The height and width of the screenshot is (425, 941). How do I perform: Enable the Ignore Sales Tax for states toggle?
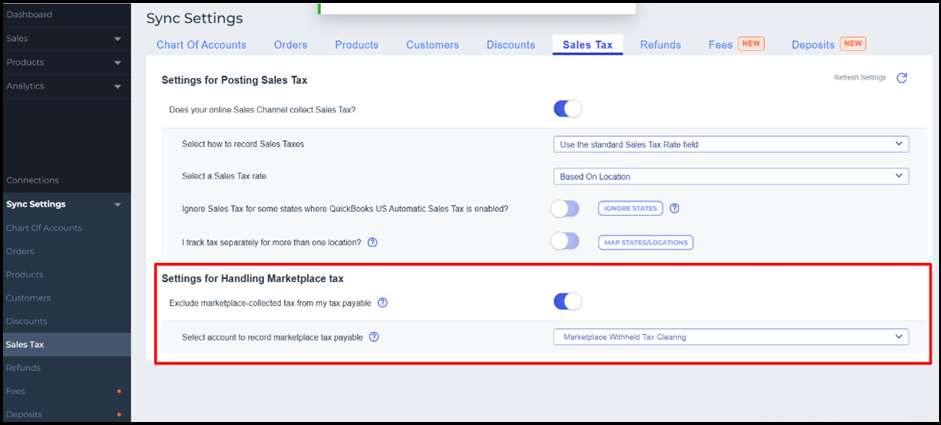(565, 209)
